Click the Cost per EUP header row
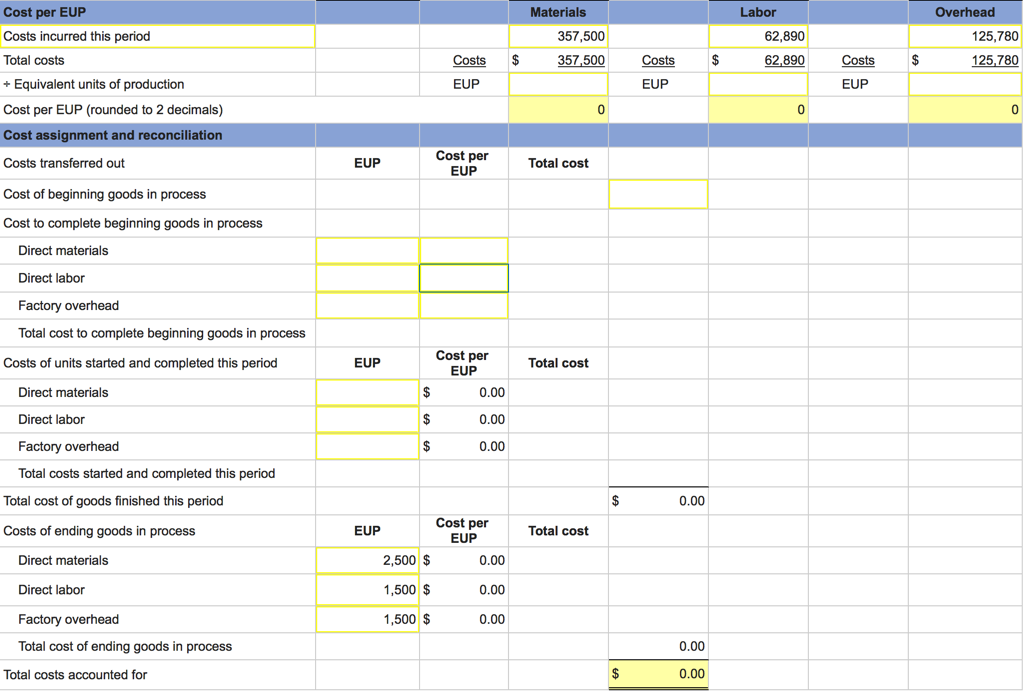The width and height of the screenshot is (1024, 691). 157,10
